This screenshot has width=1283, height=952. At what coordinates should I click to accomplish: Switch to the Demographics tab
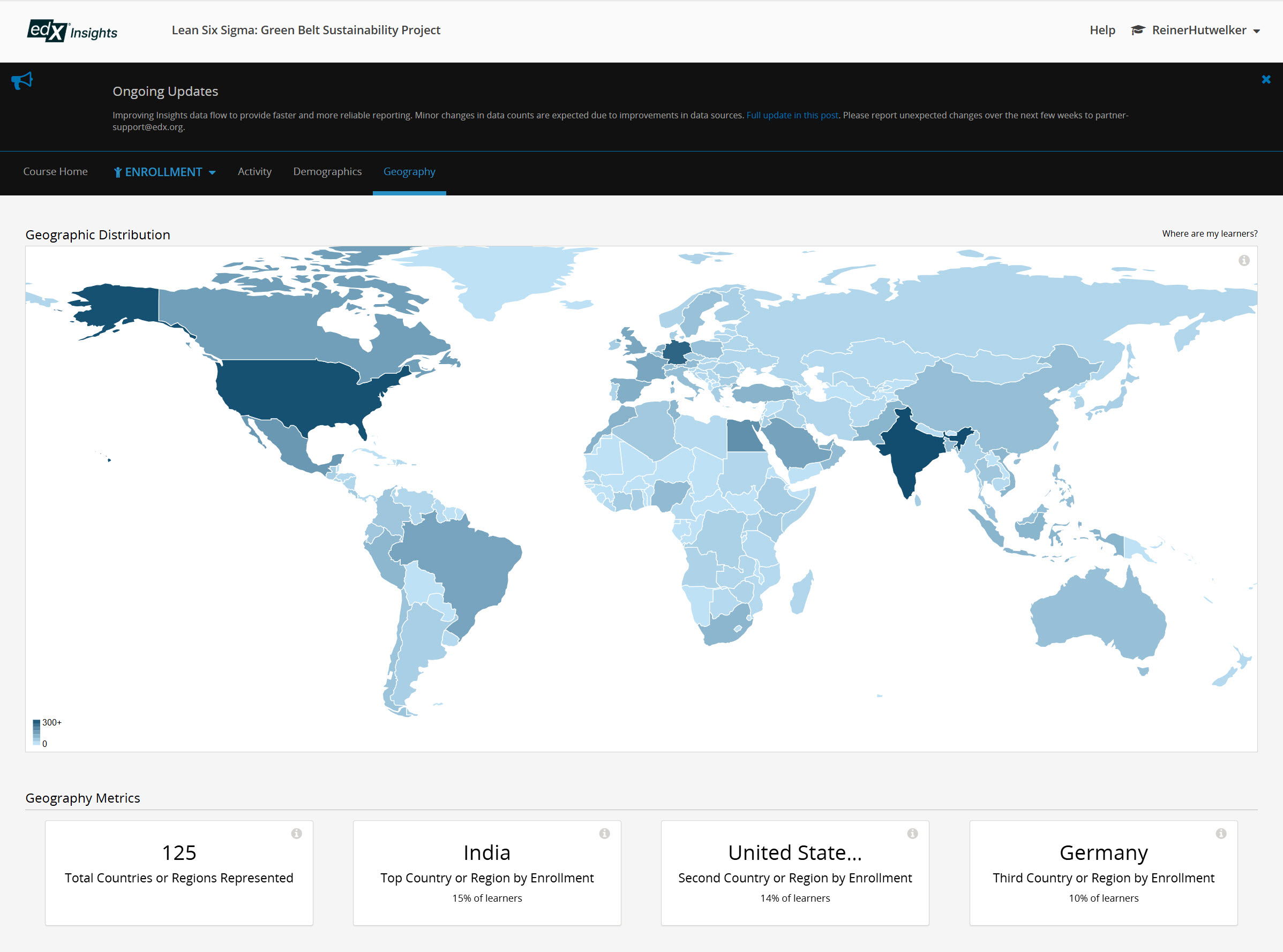327,172
